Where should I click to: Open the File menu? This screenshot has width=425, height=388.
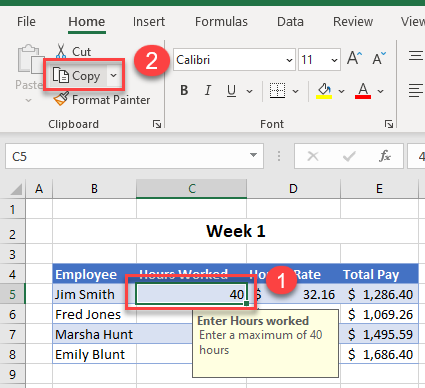click(x=26, y=22)
